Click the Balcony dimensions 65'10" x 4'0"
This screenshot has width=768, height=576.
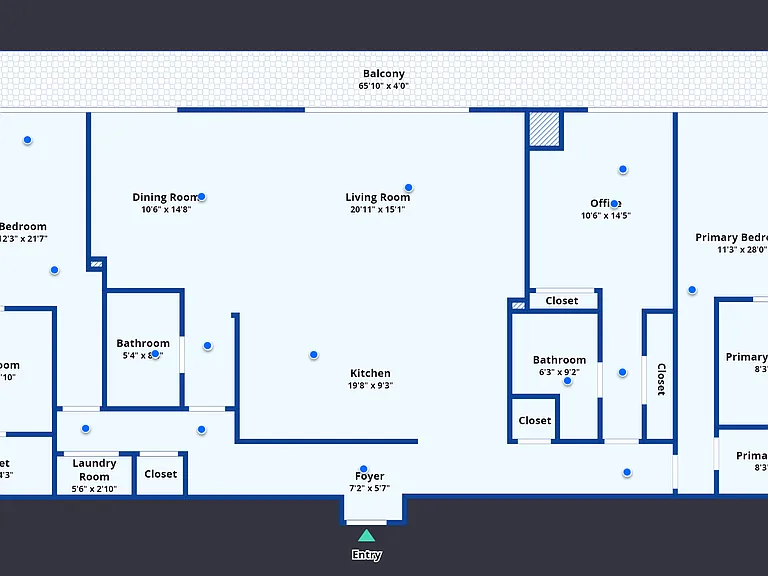point(383,86)
